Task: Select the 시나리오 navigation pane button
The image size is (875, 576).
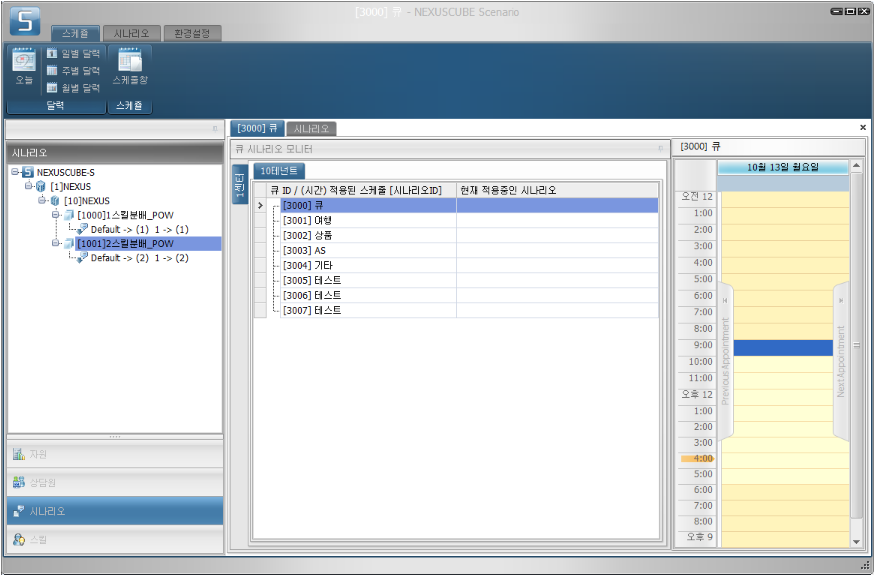Action: pos(115,511)
